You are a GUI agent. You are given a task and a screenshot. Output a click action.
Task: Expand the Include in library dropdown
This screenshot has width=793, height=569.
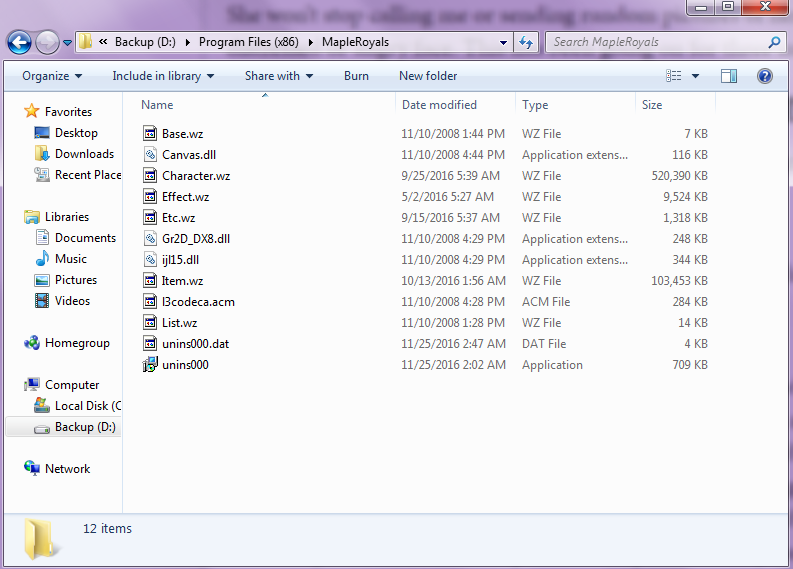click(163, 76)
